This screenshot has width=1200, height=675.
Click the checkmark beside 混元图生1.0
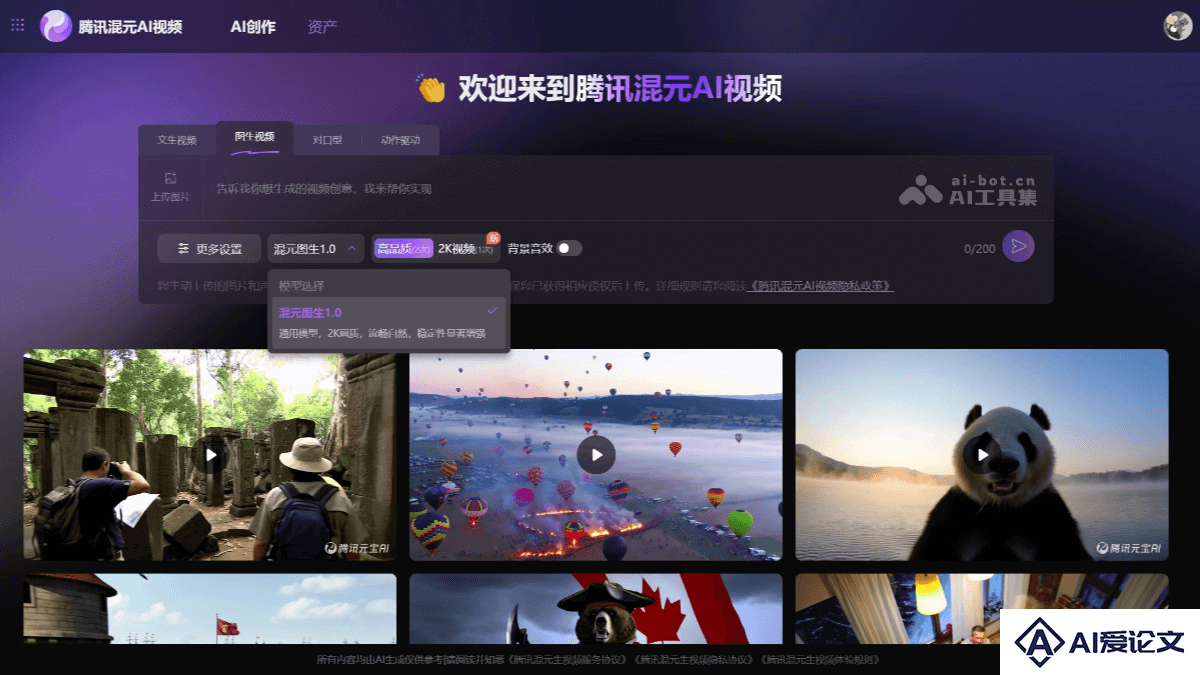point(492,312)
